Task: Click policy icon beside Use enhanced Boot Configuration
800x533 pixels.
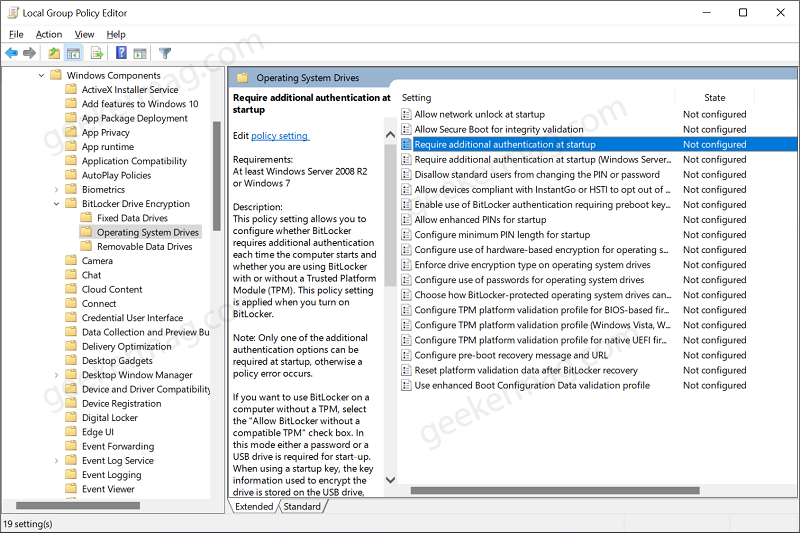Action: (406, 385)
